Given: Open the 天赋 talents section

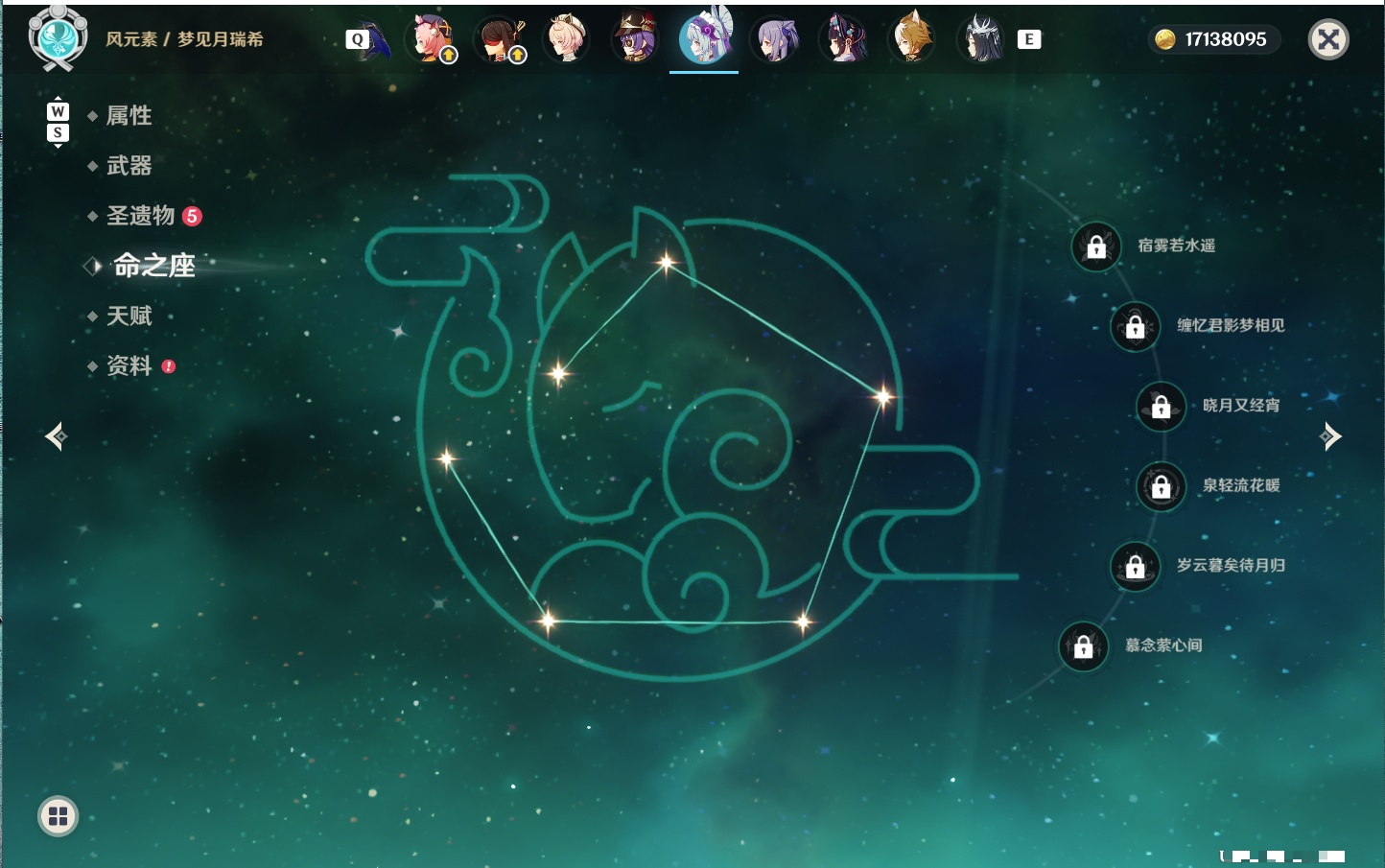Looking at the screenshot, I should (129, 316).
